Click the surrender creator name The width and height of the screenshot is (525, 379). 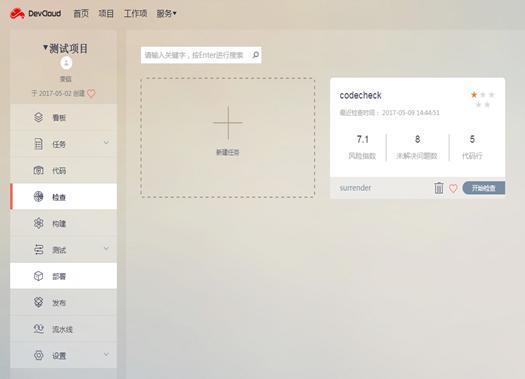coord(355,188)
